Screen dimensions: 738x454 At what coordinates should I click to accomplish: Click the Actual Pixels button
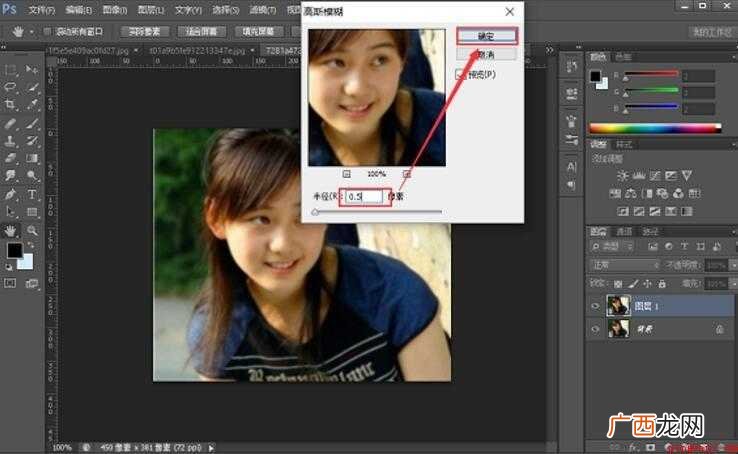(144, 32)
